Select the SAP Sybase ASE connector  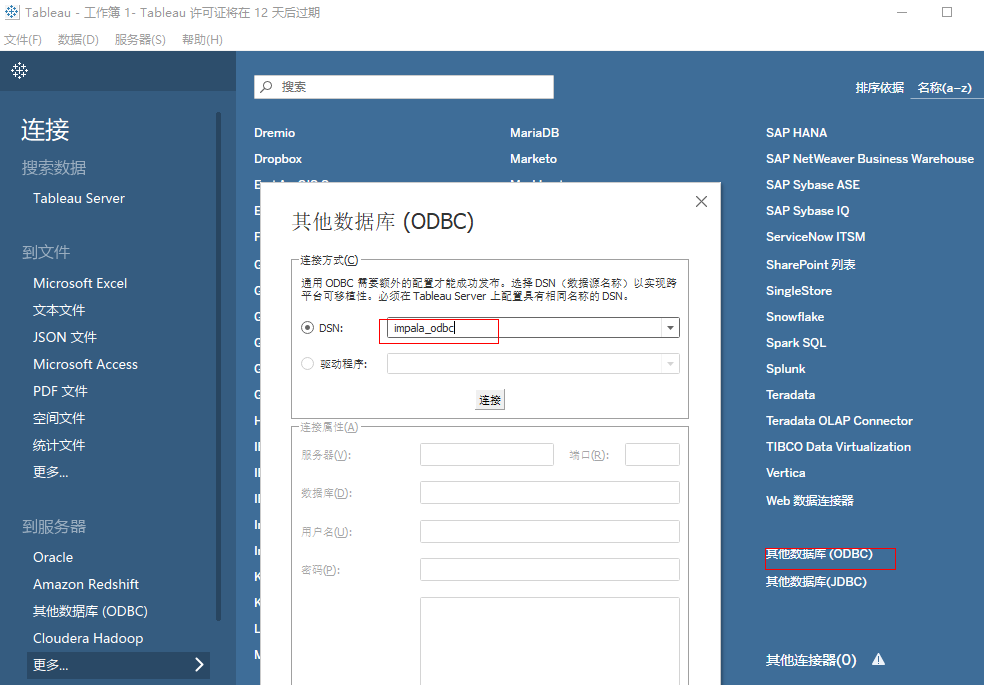tap(813, 185)
